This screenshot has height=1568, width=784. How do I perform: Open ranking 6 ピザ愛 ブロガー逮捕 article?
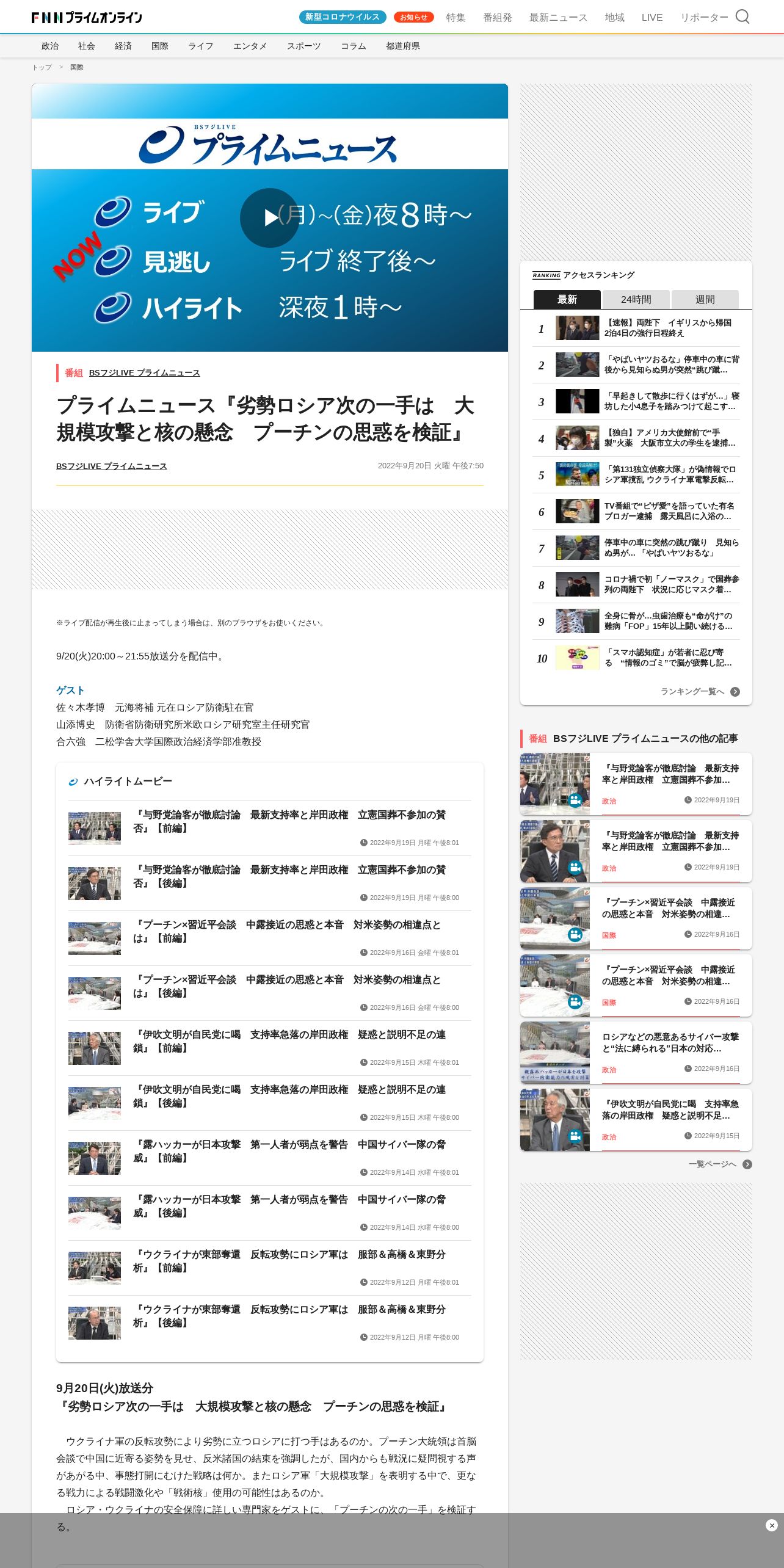pyautogui.click(x=636, y=511)
